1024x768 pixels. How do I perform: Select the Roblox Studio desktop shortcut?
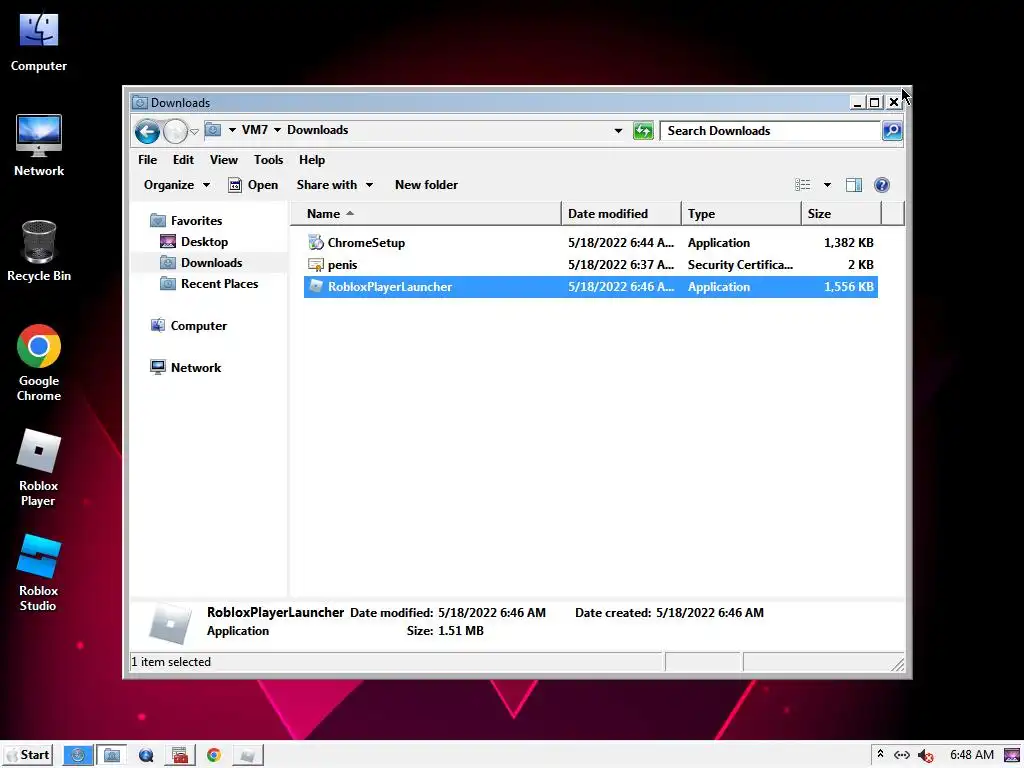pos(39,573)
